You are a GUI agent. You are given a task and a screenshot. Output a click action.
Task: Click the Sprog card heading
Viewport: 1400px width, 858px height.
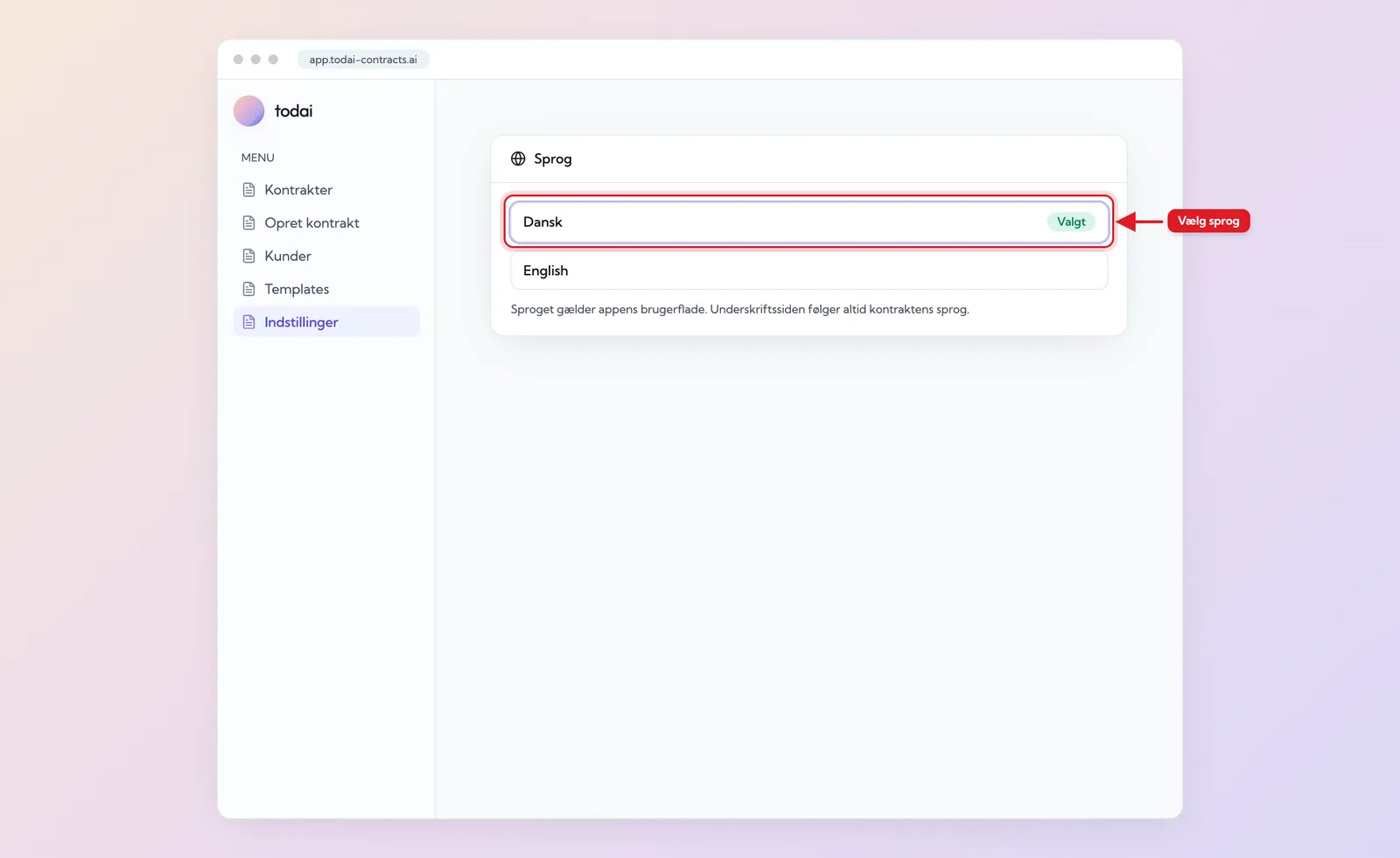pyautogui.click(x=552, y=158)
